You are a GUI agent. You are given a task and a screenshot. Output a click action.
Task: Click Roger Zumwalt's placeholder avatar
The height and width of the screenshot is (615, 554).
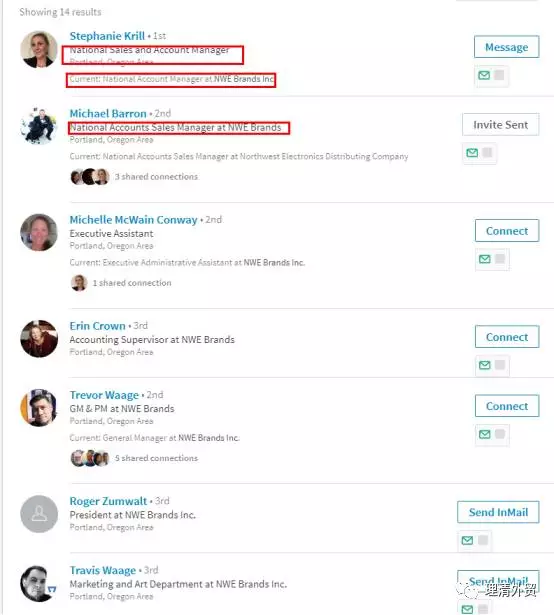coord(39,514)
